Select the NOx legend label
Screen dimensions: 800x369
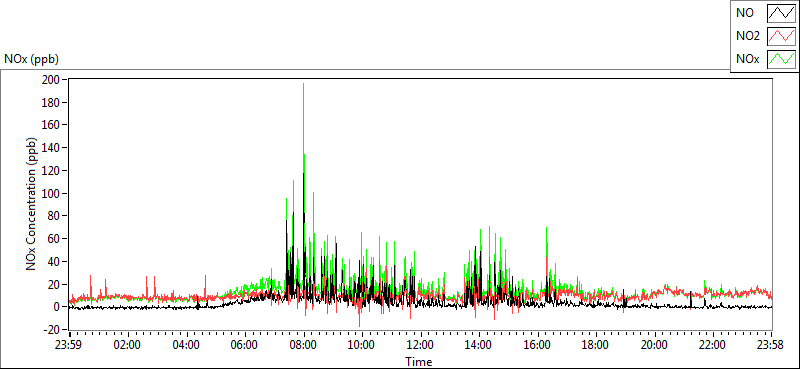point(747,60)
